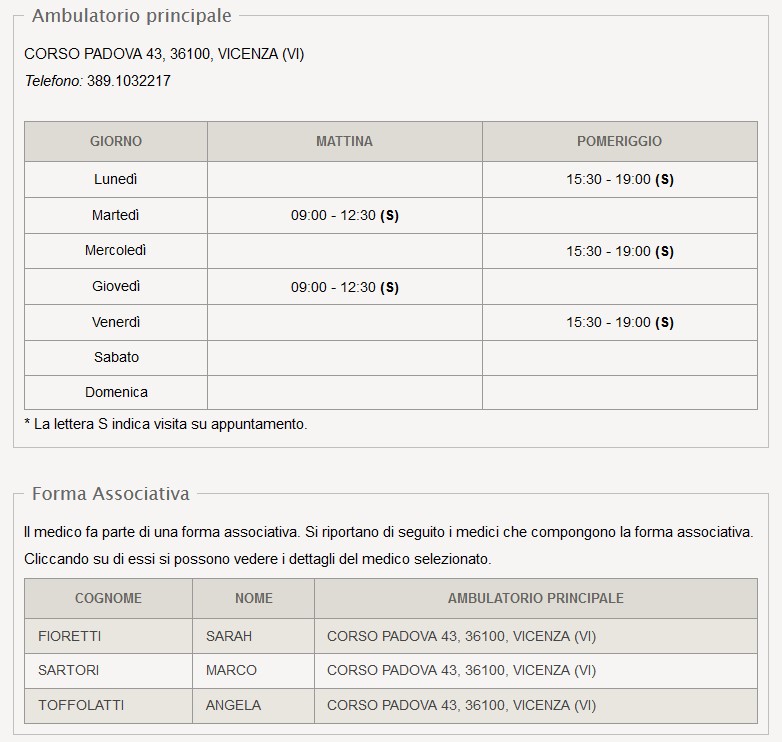The width and height of the screenshot is (782, 742).
Task: Click the address CORSO PADOVA 43 header text
Action: click(164, 54)
